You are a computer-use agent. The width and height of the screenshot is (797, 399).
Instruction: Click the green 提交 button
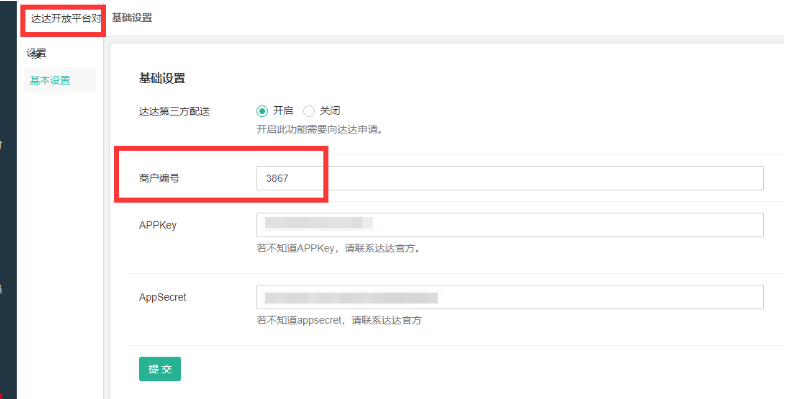[160, 369]
